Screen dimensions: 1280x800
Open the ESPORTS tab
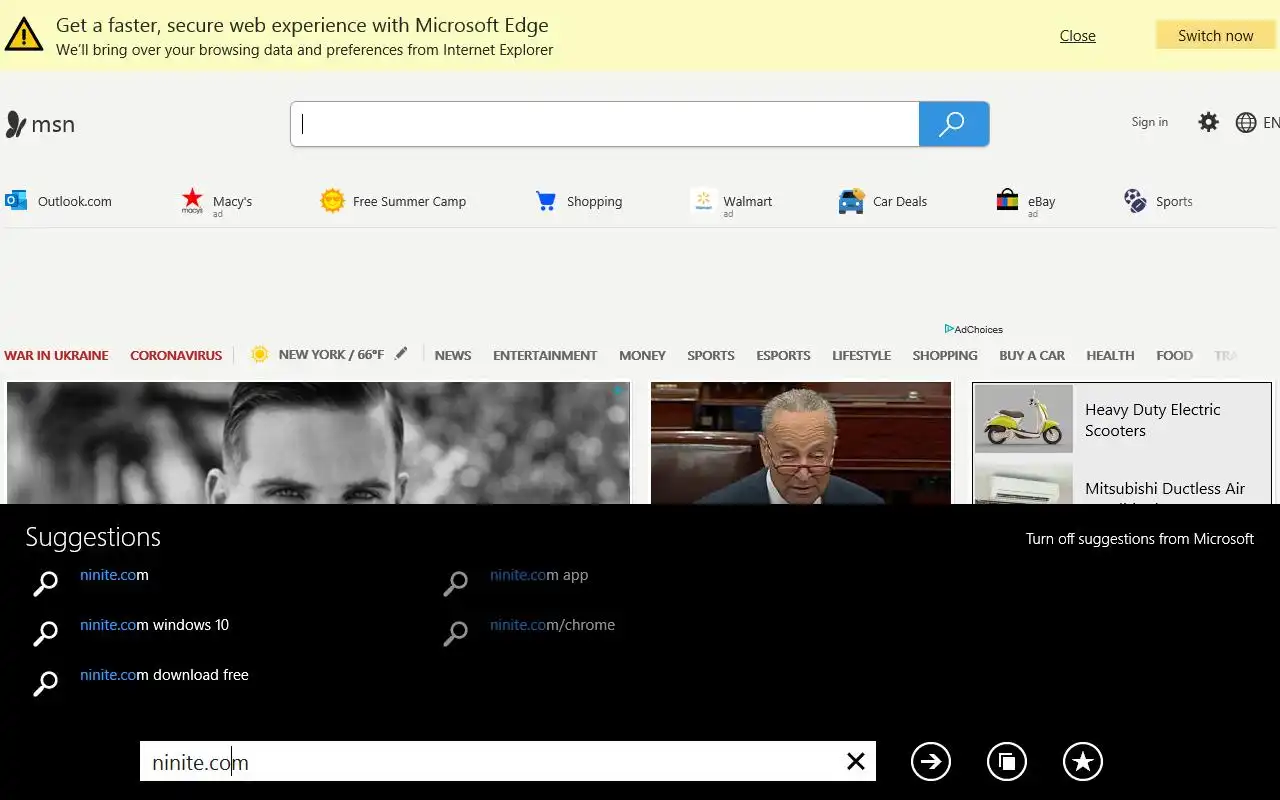click(x=783, y=355)
